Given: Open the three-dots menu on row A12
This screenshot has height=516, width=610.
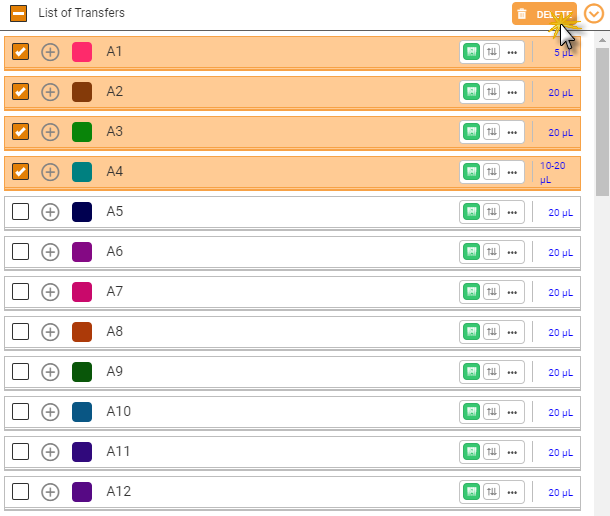Looking at the screenshot, I should 512,493.
